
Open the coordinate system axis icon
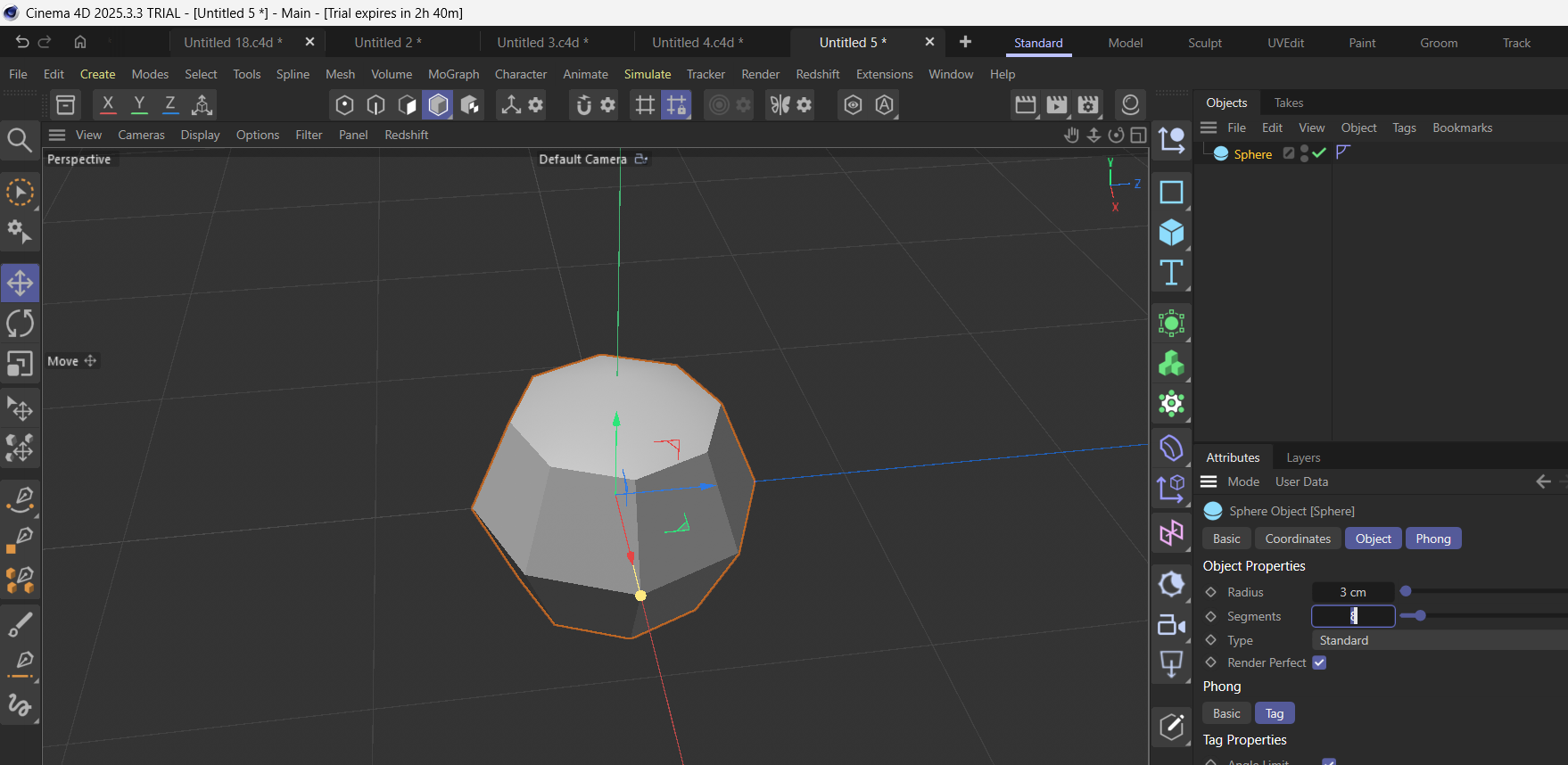(x=202, y=105)
